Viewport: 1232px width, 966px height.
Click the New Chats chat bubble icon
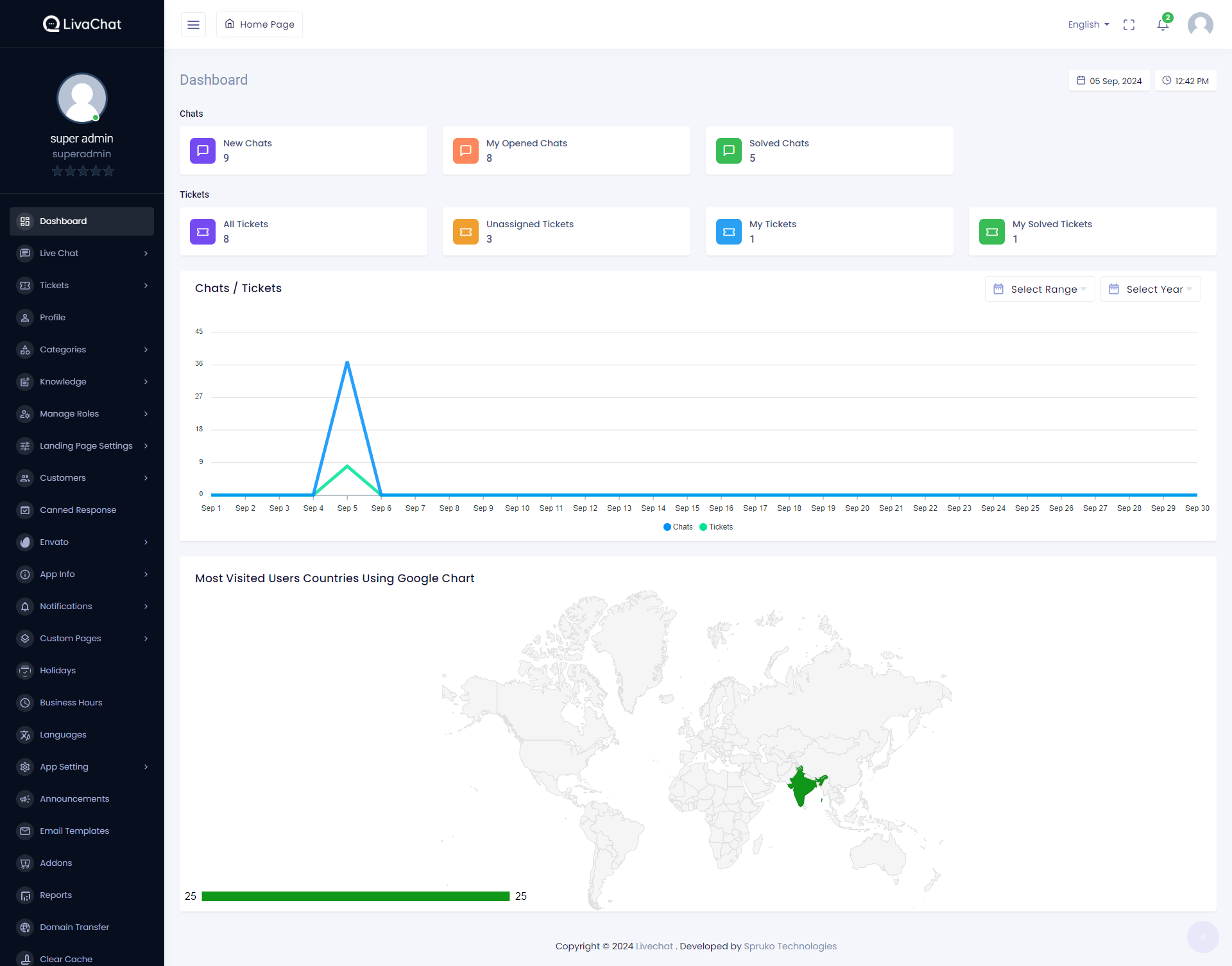click(x=202, y=150)
